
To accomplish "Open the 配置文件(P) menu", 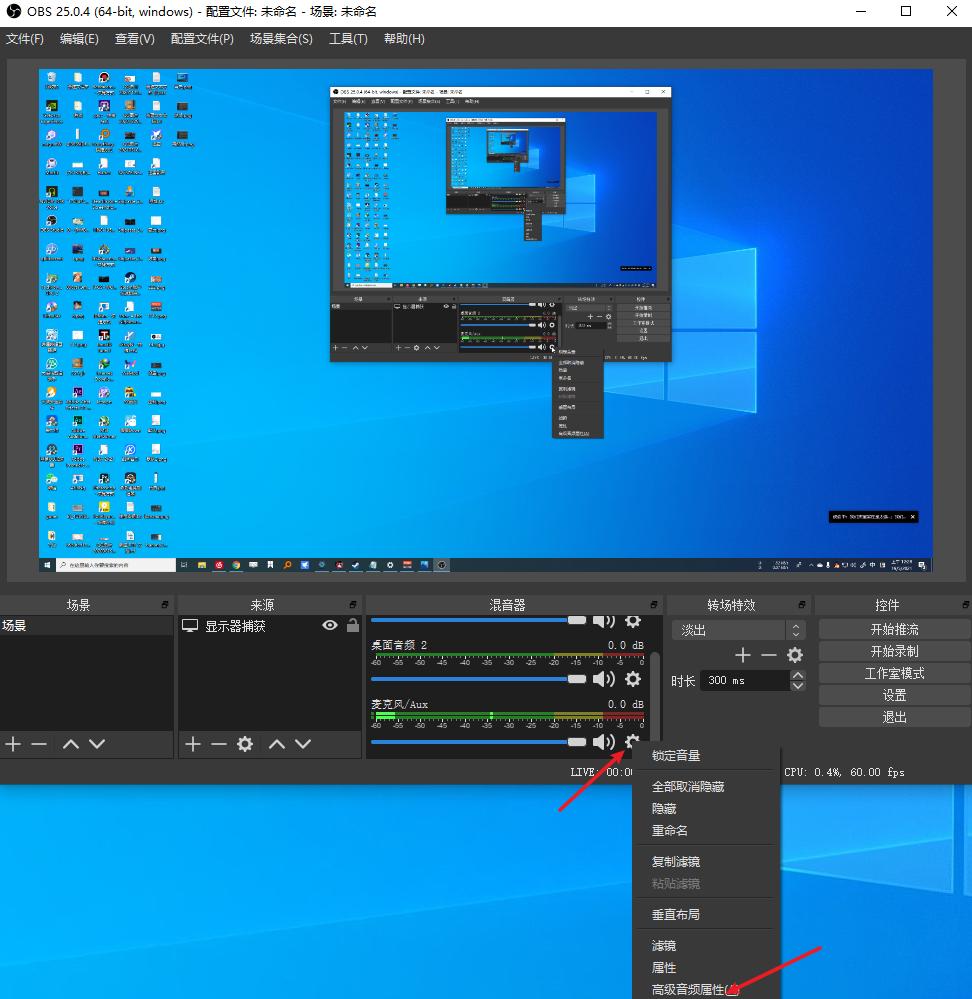I will pos(202,39).
